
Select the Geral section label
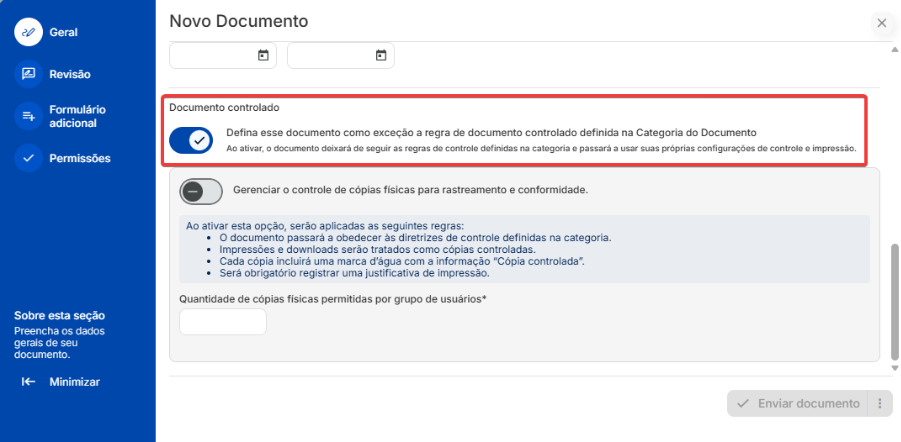pos(63,32)
